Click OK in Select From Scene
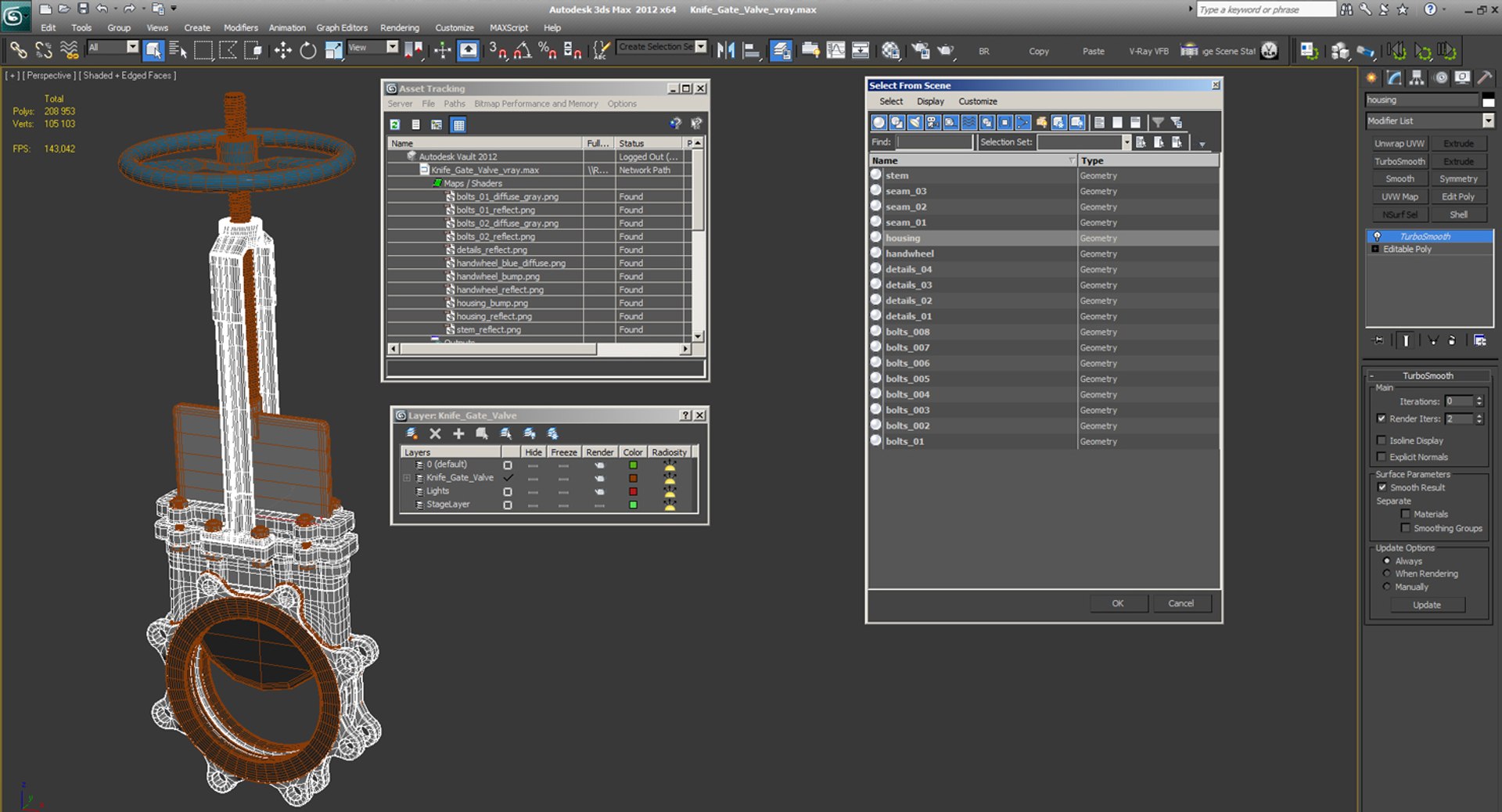The image size is (1502, 812). tap(1118, 603)
